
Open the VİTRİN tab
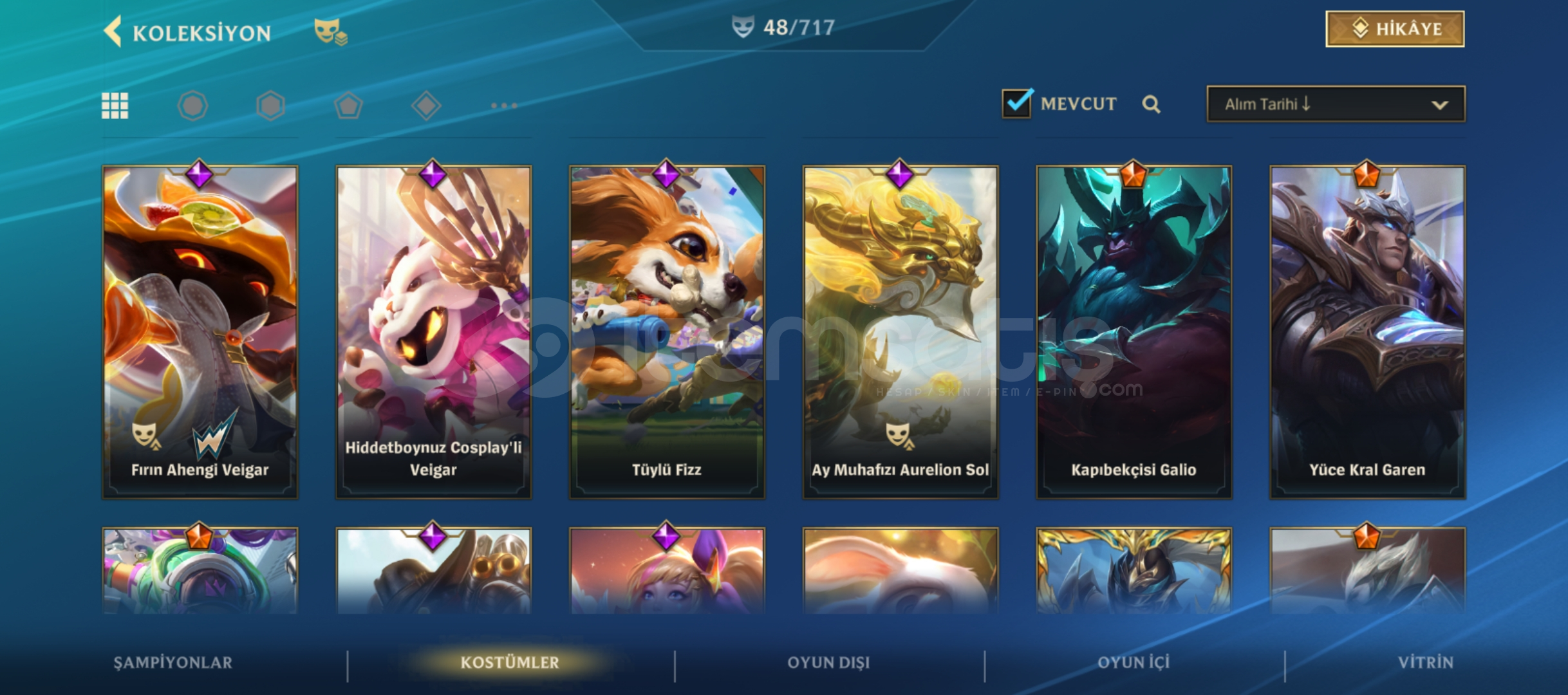pos(1426,663)
